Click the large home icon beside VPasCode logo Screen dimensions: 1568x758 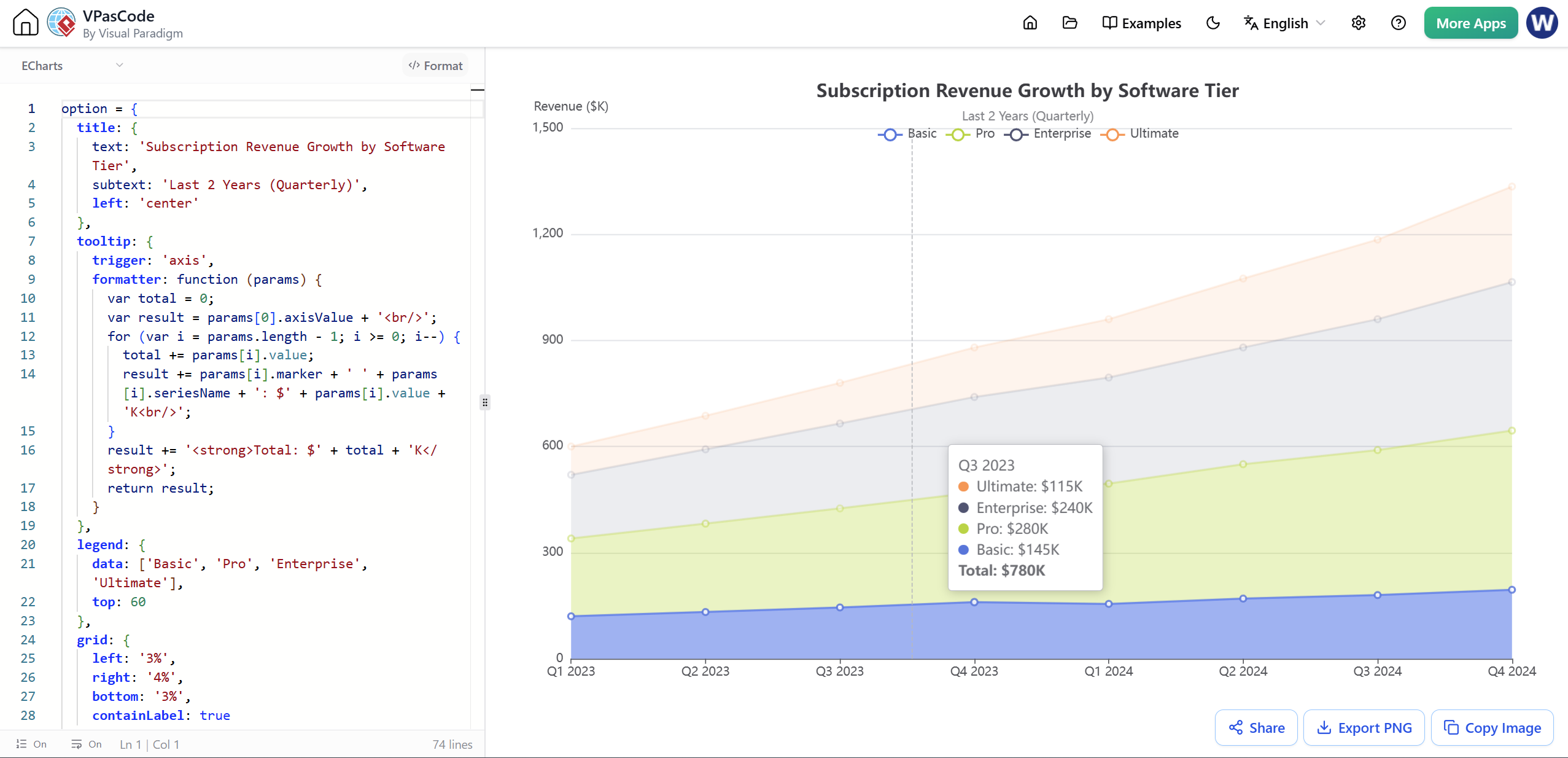(x=25, y=23)
